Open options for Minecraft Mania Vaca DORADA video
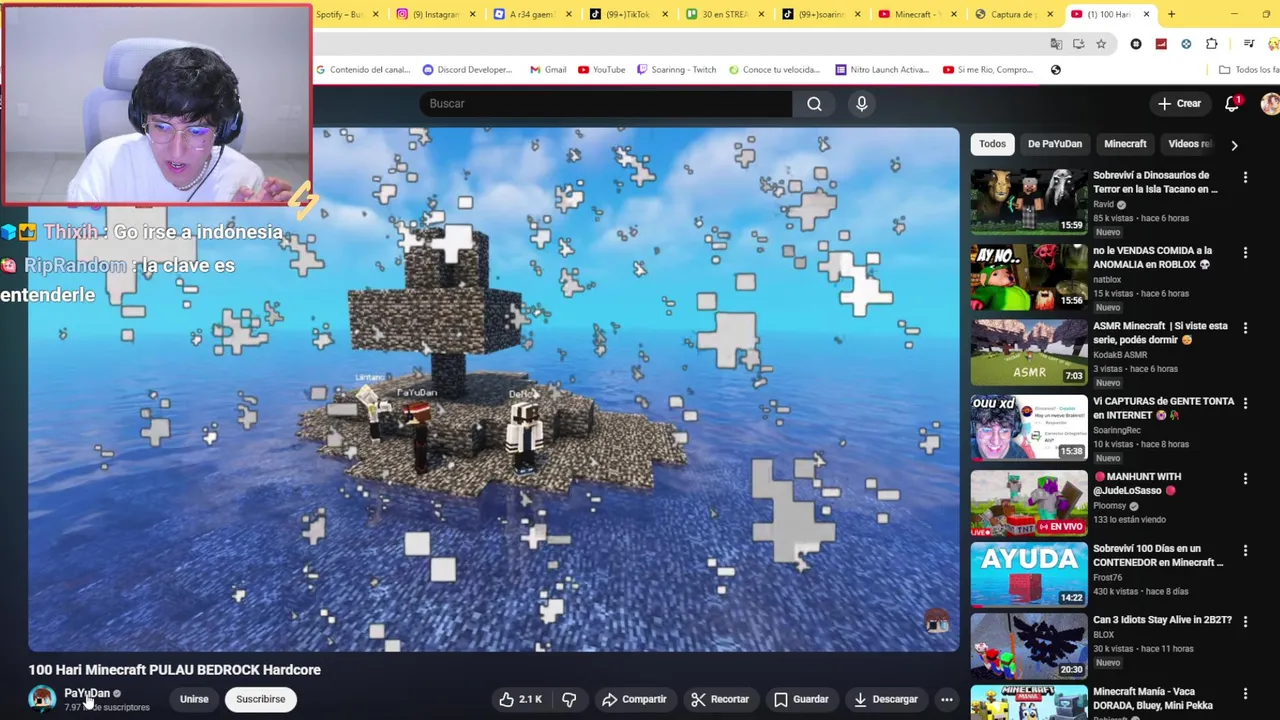 pyautogui.click(x=1245, y=694)
